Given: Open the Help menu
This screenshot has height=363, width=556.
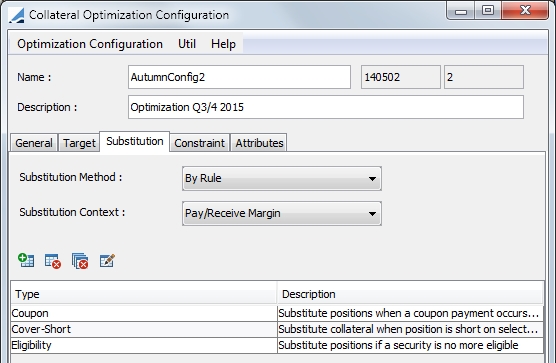Looking at the screenshot, I should tap(223, 44).
